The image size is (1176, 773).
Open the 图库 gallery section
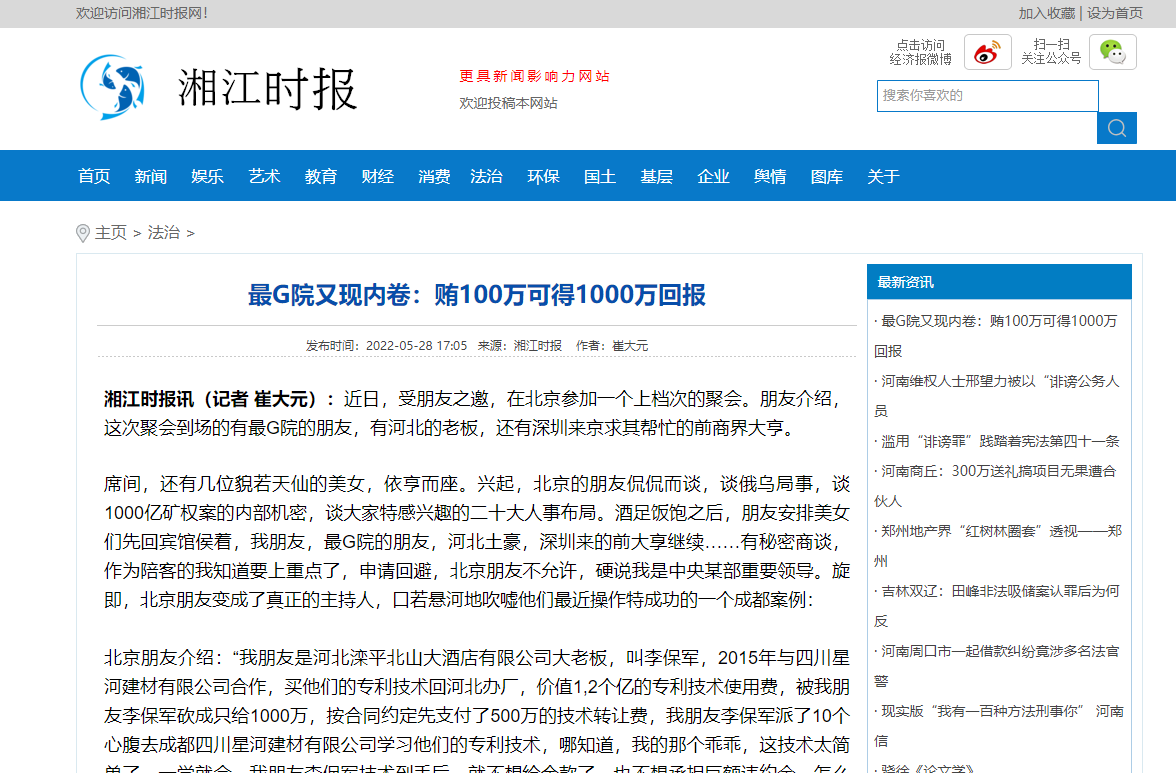827,176
